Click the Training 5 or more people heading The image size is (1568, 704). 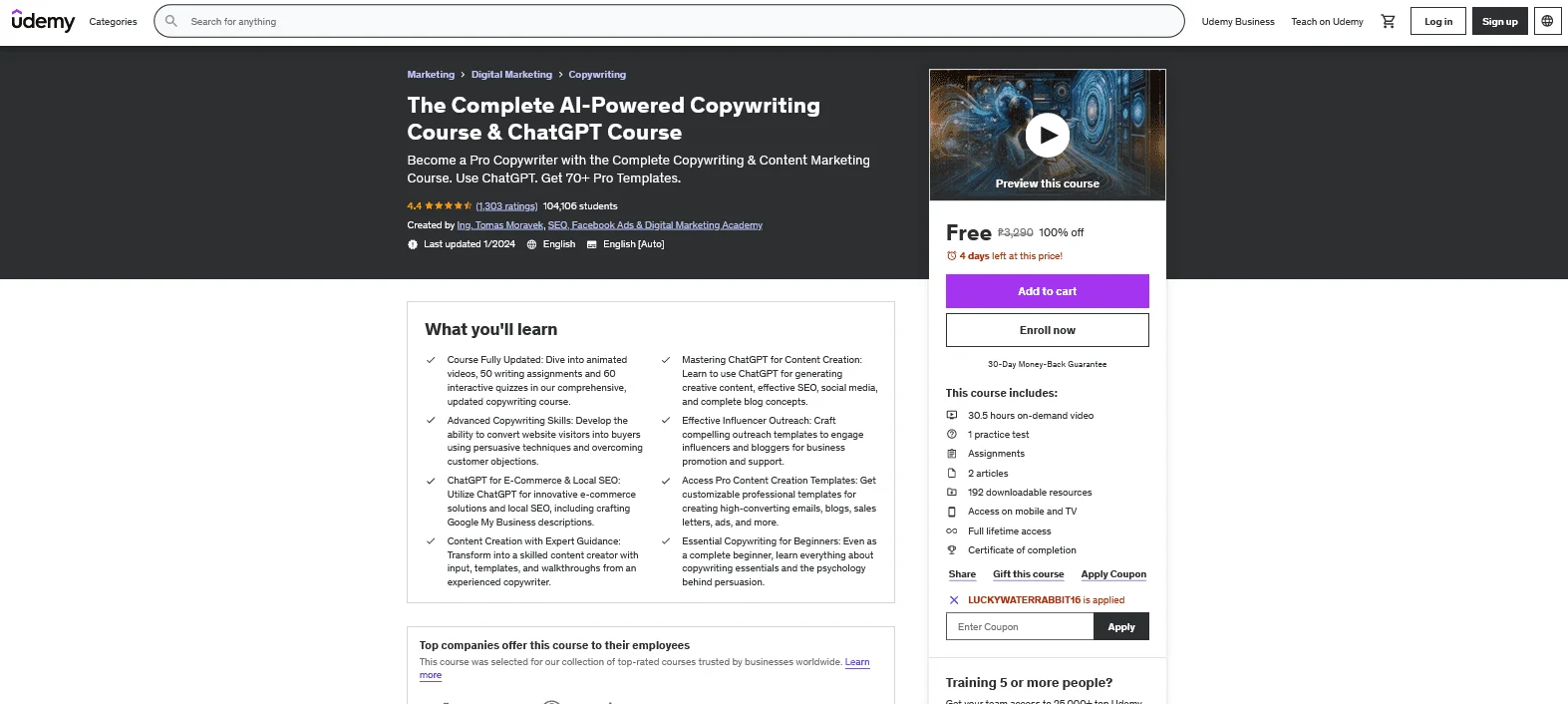1029,683
